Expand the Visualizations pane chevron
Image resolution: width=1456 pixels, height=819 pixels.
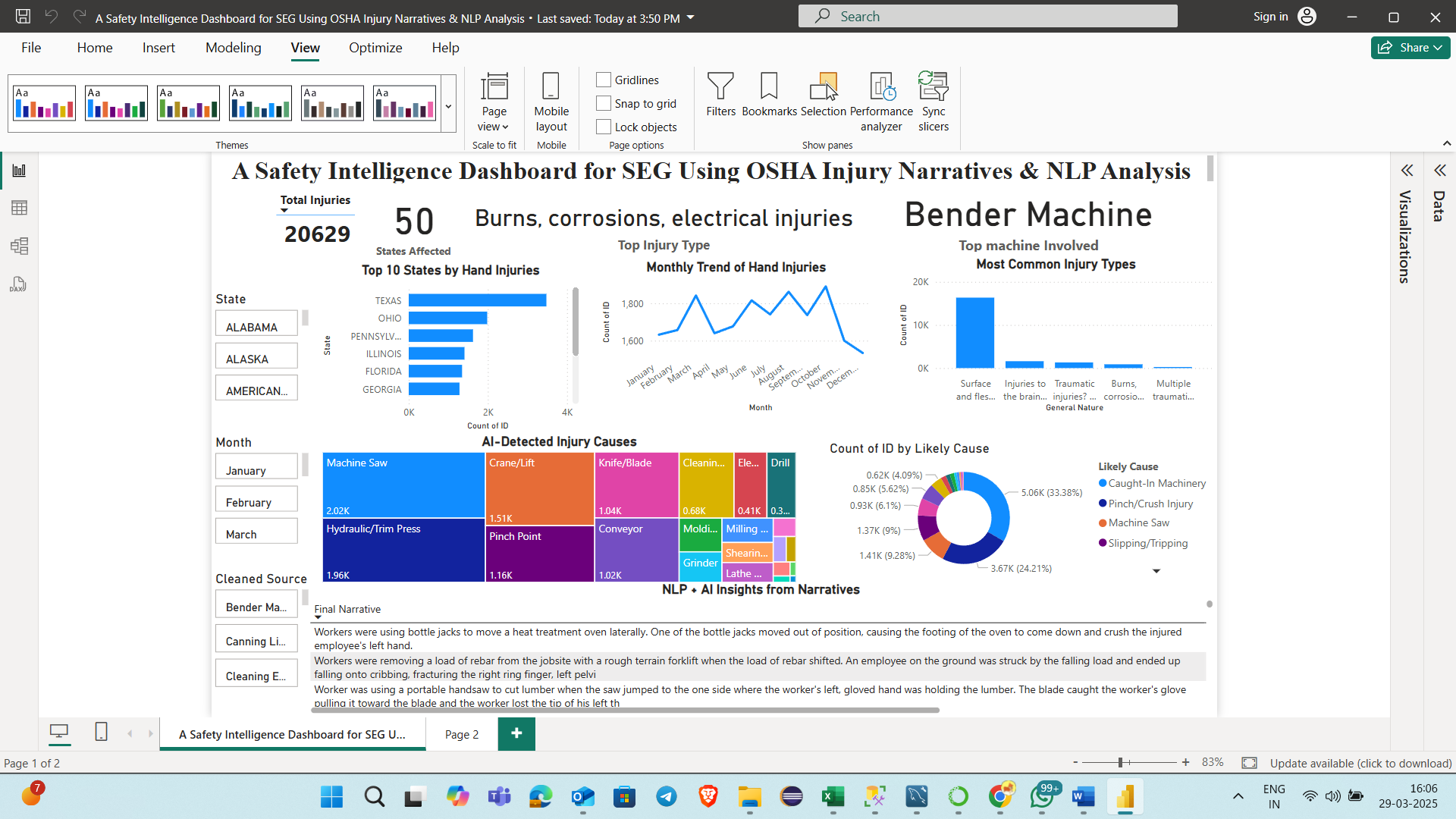(1407, 171)
